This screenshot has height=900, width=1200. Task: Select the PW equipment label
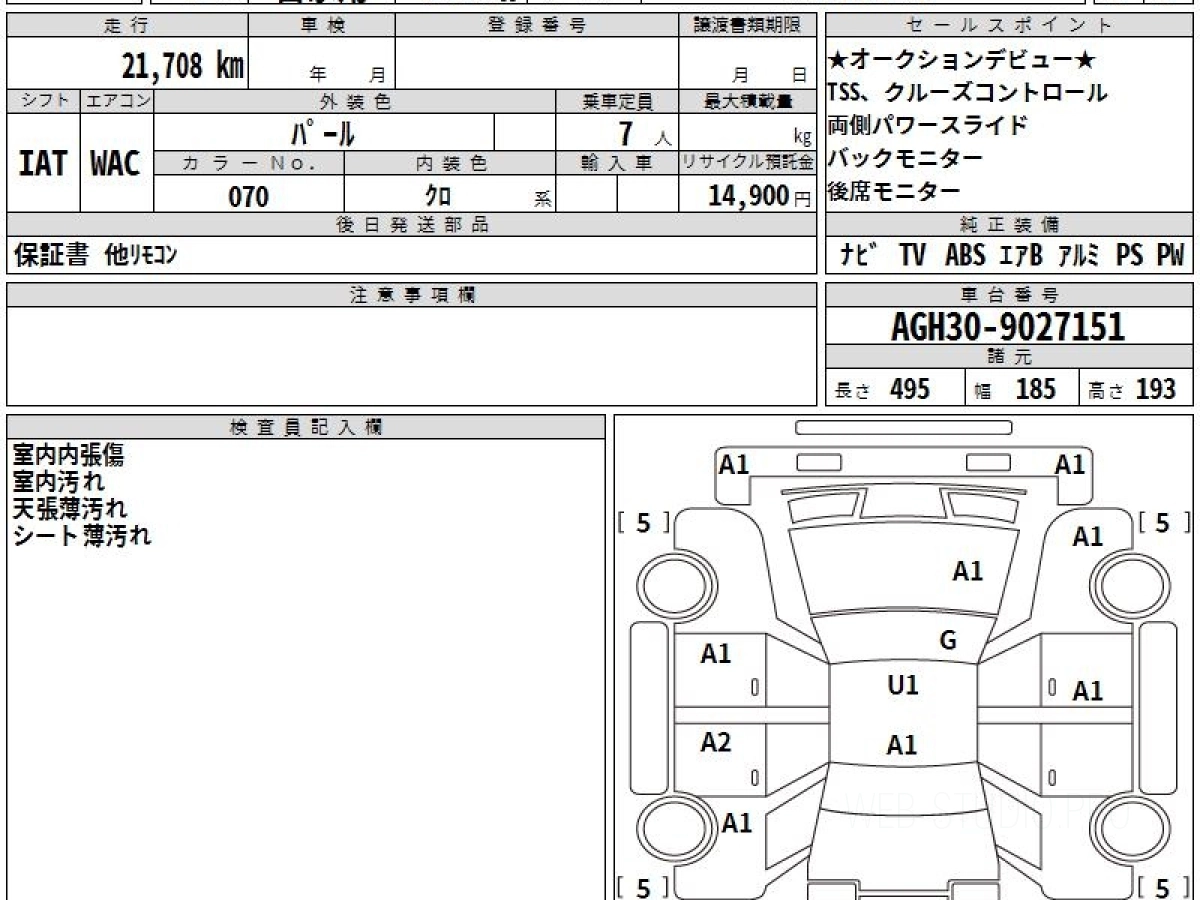1171,256
